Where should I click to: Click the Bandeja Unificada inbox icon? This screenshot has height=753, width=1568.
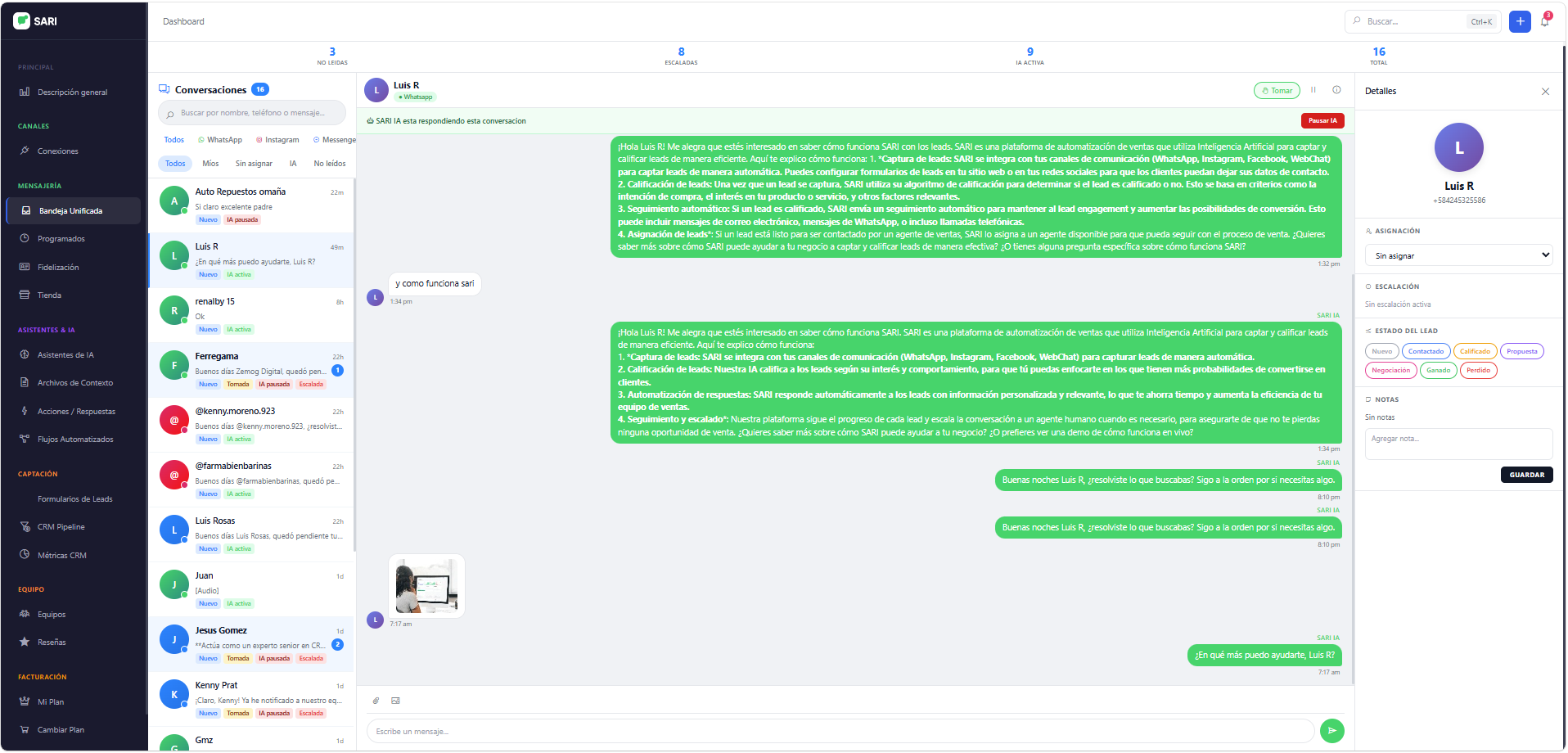[26, 211]
